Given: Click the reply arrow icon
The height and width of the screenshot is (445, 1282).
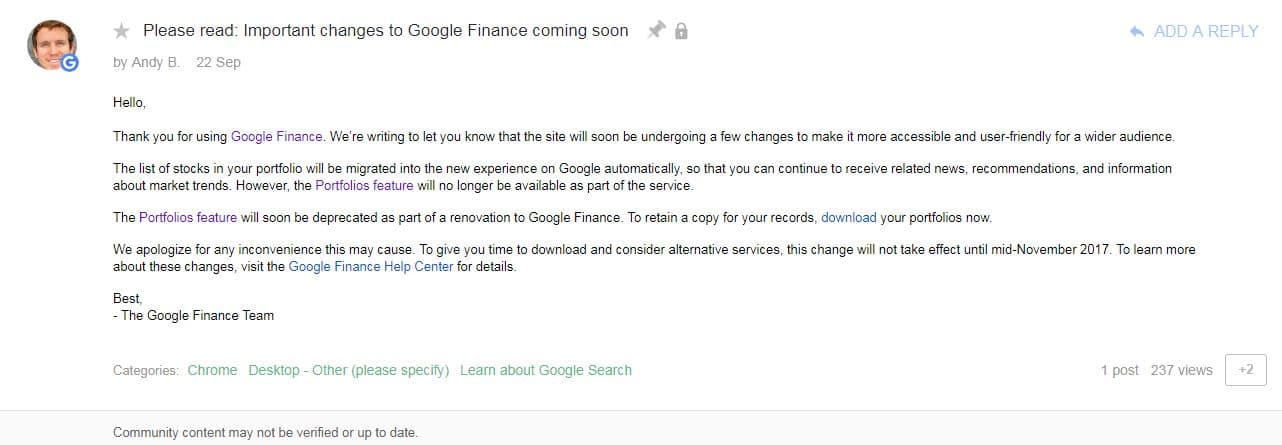Looking at the screenshot, I should pos(1136,32).
